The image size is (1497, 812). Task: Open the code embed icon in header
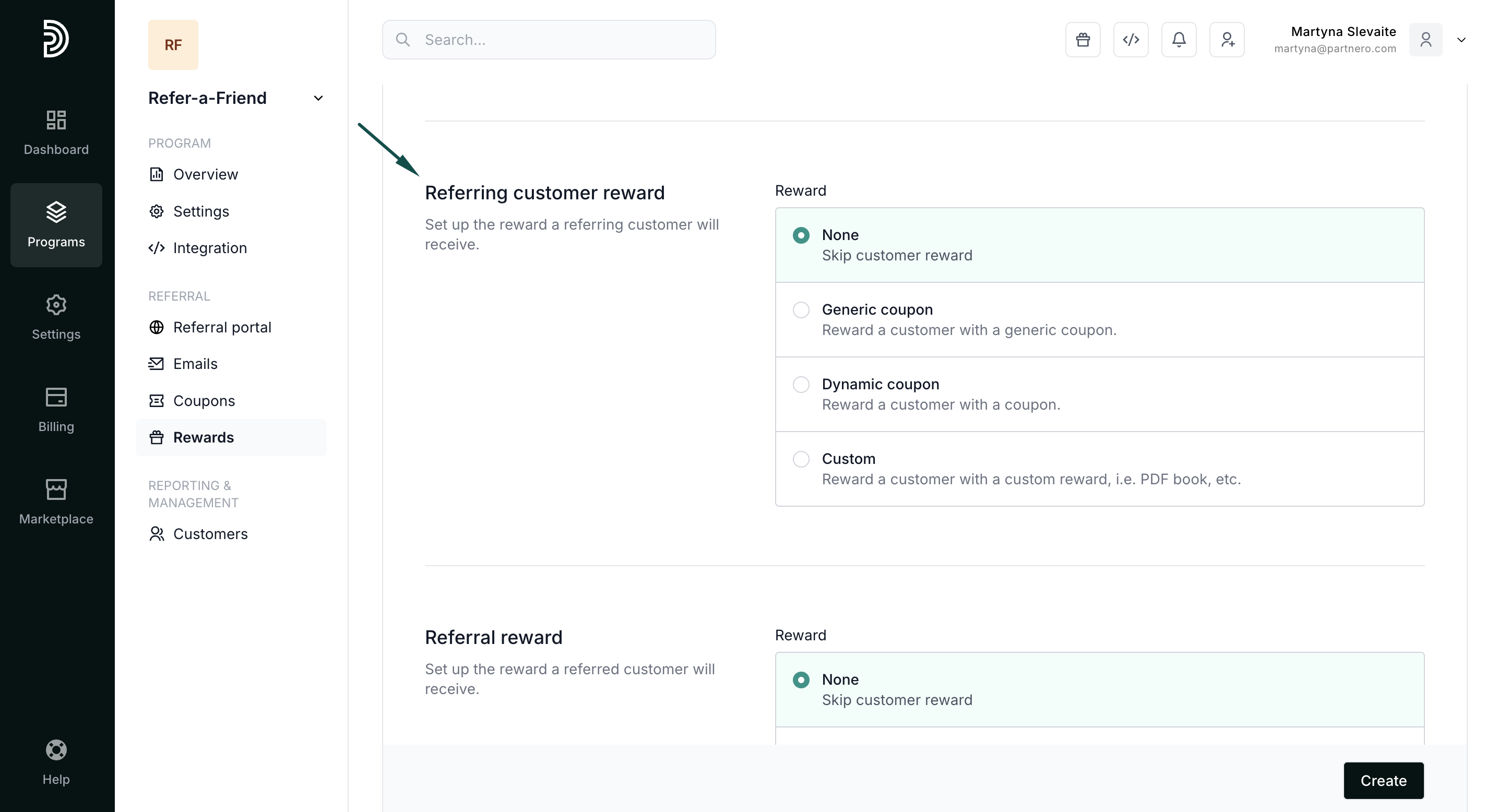click(x=1130, y=40)
